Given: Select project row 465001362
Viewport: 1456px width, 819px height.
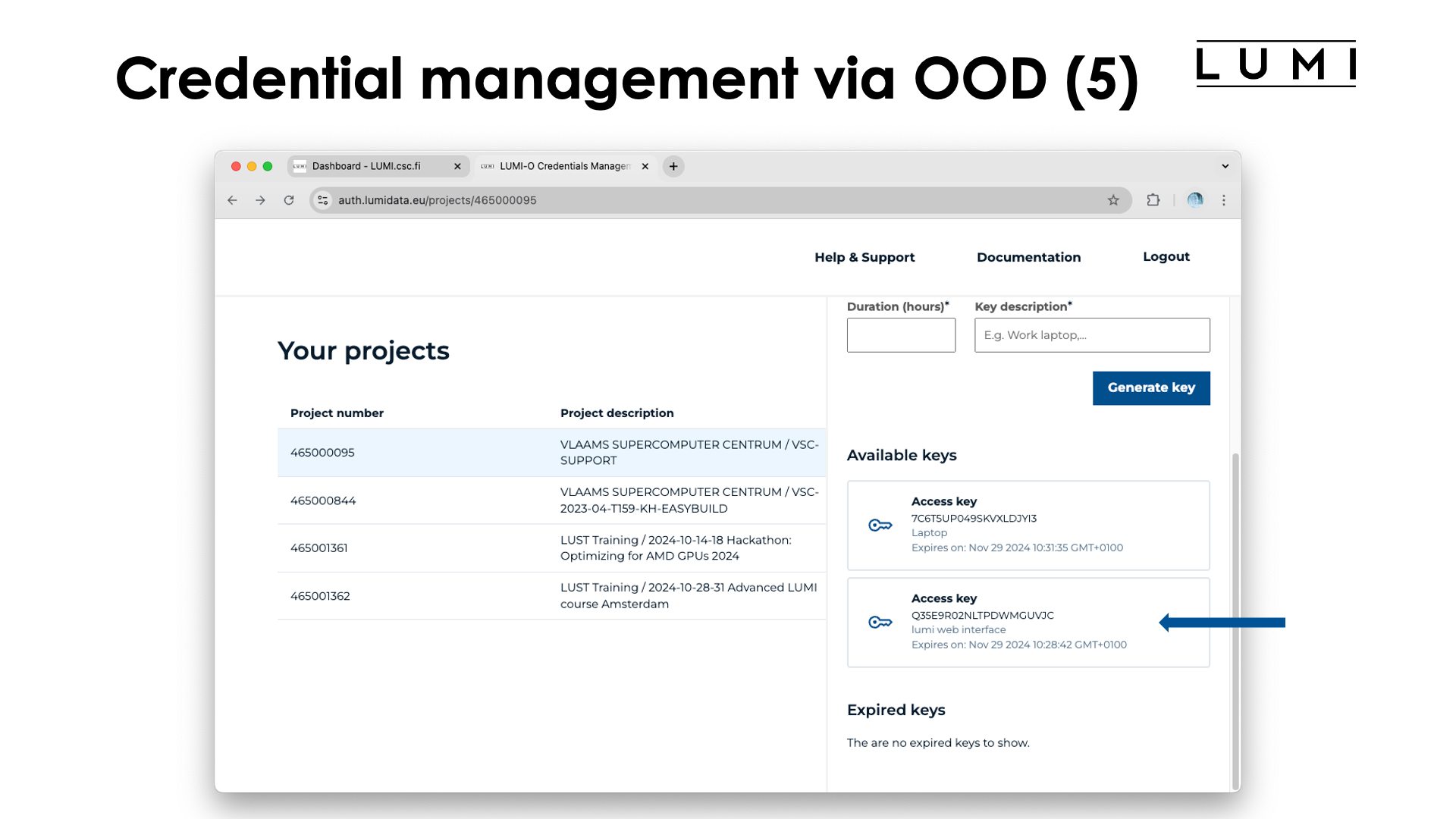Looking at the screenshot, I should pos(552,596).
